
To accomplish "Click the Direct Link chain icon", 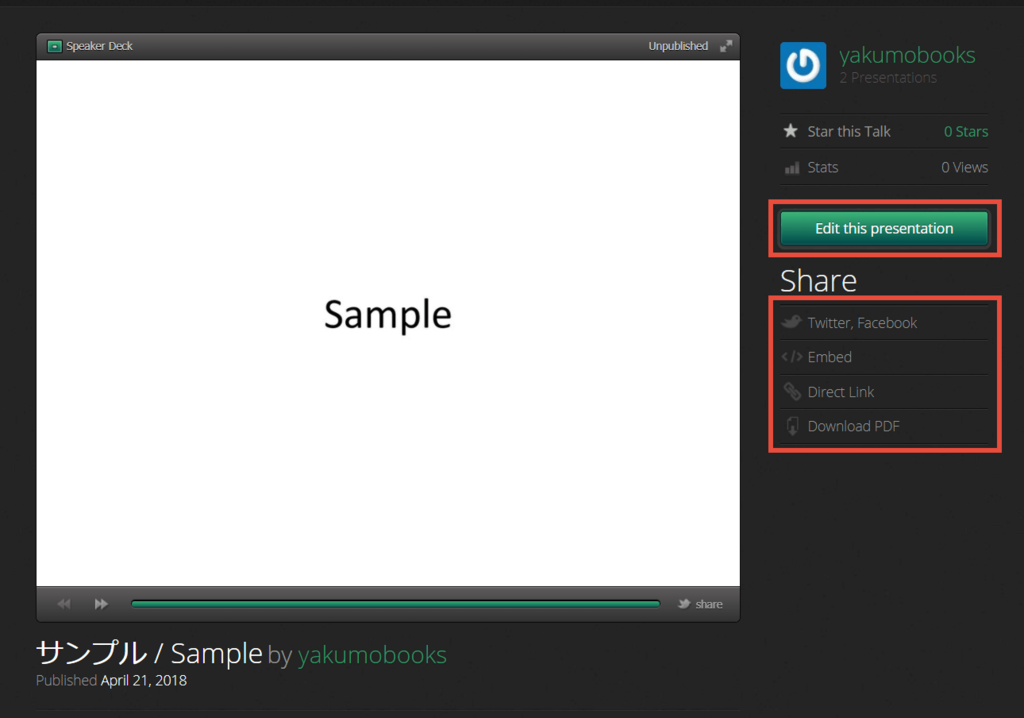I will pos(792,391).
